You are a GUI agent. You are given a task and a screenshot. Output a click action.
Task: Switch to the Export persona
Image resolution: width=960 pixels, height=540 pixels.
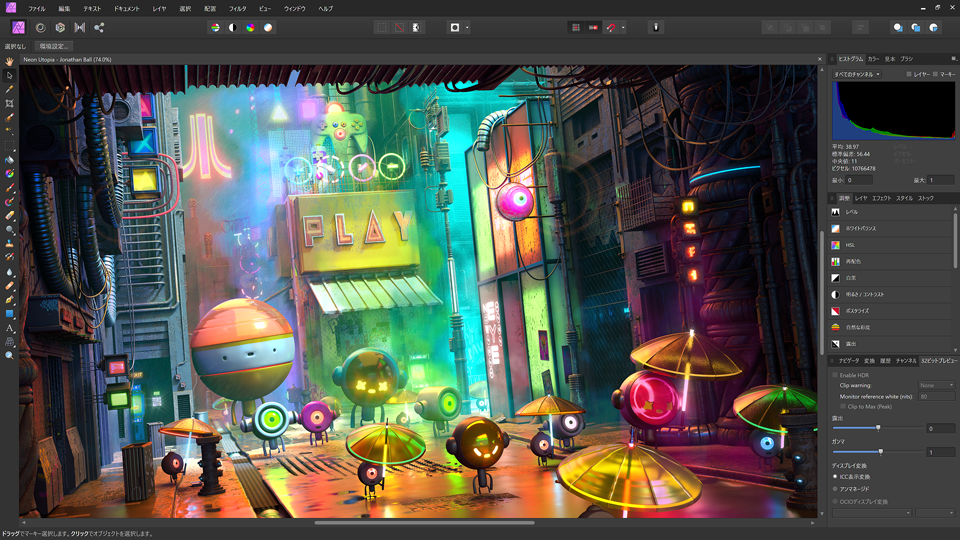point(99,28)
